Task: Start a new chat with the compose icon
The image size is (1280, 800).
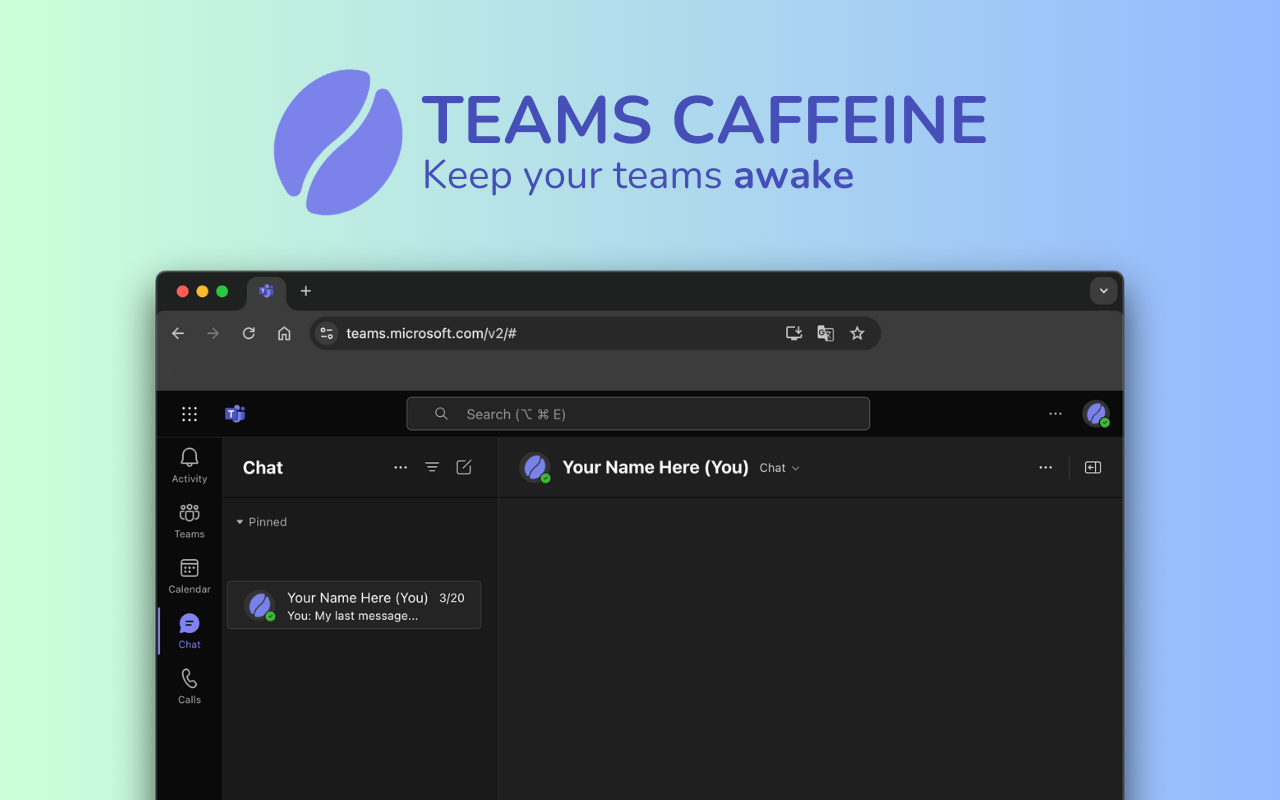Action: (463, 467)
